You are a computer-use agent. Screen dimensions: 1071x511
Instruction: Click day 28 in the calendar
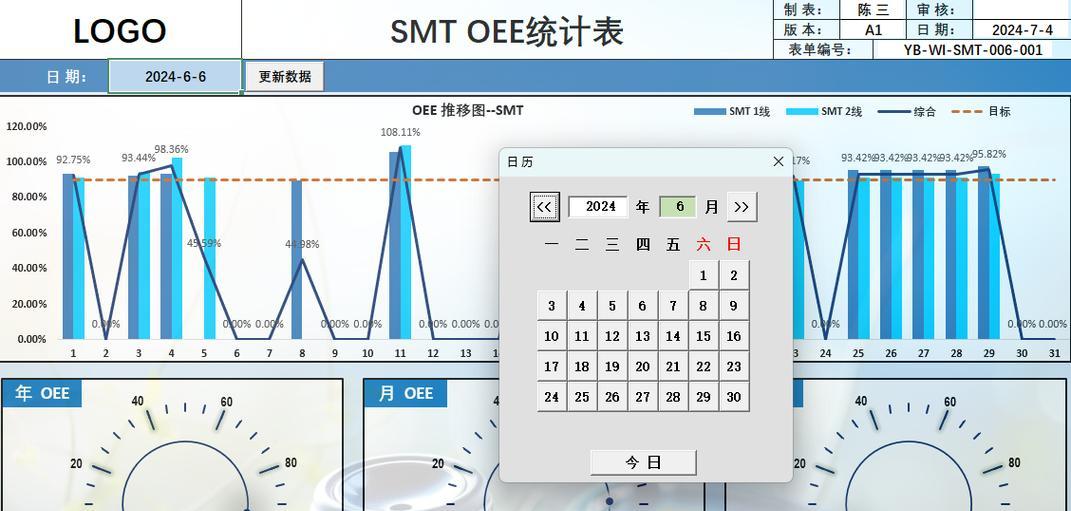coord(673,397)
